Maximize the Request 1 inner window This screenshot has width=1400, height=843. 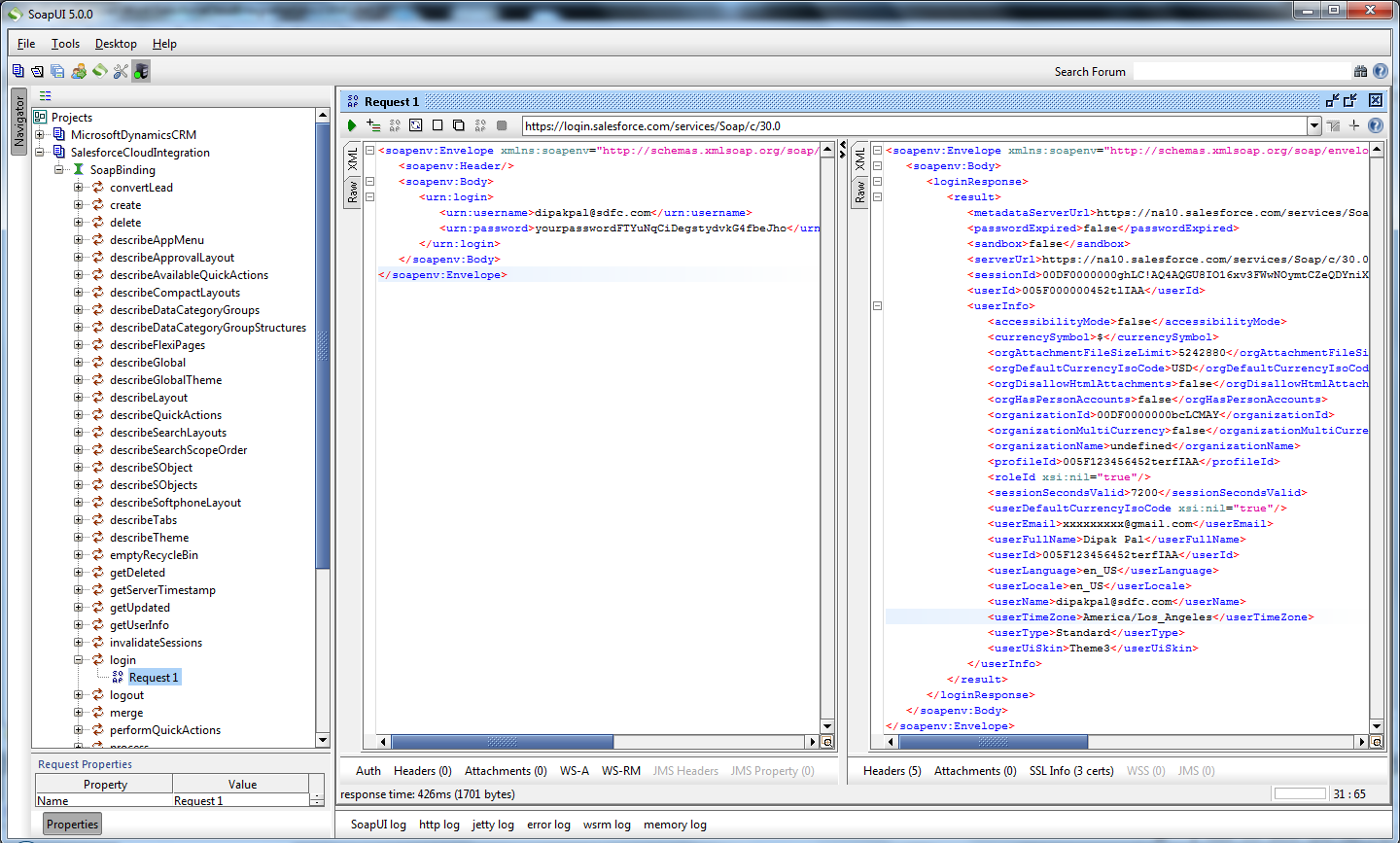coord(1350,100)
